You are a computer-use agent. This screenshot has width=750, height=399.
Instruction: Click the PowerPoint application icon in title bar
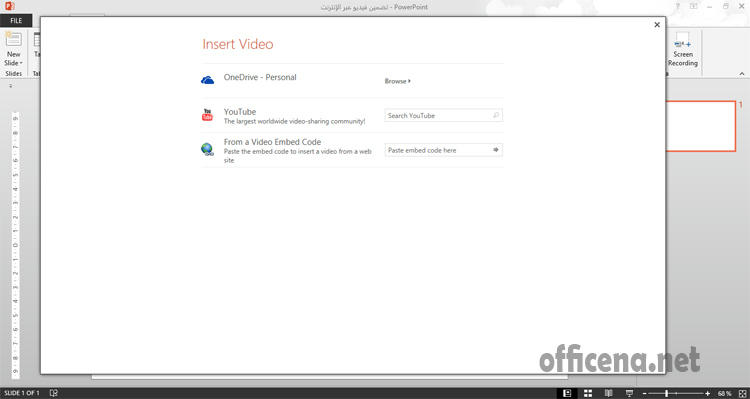coord(10,6)
